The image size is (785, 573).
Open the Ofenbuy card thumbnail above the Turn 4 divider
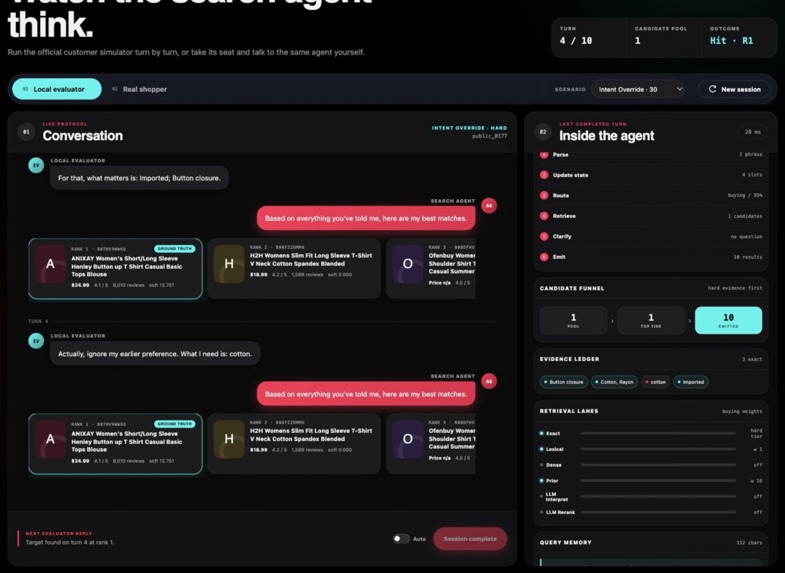[x=408, y=264]
